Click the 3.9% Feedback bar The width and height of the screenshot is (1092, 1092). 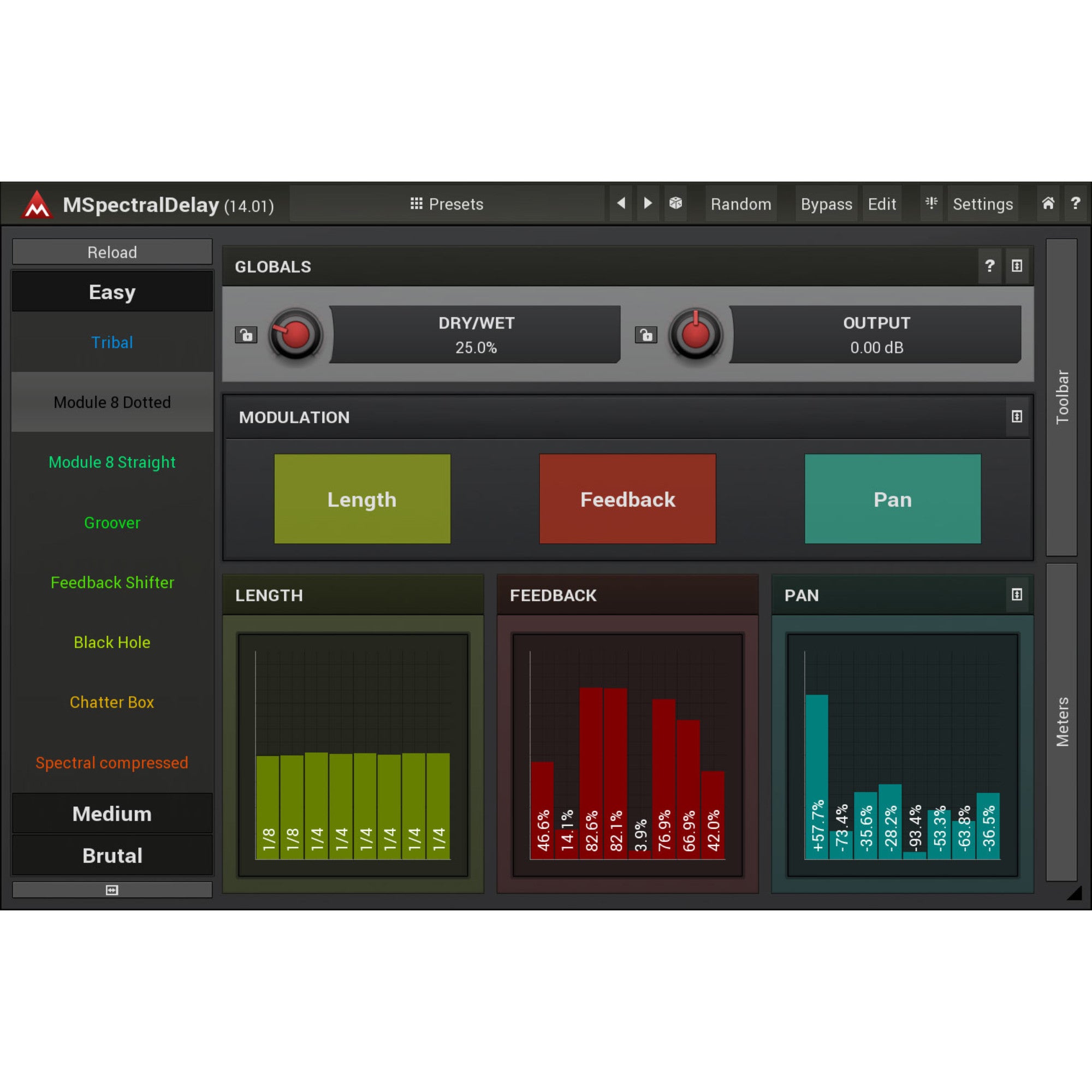tap(640, 854)
